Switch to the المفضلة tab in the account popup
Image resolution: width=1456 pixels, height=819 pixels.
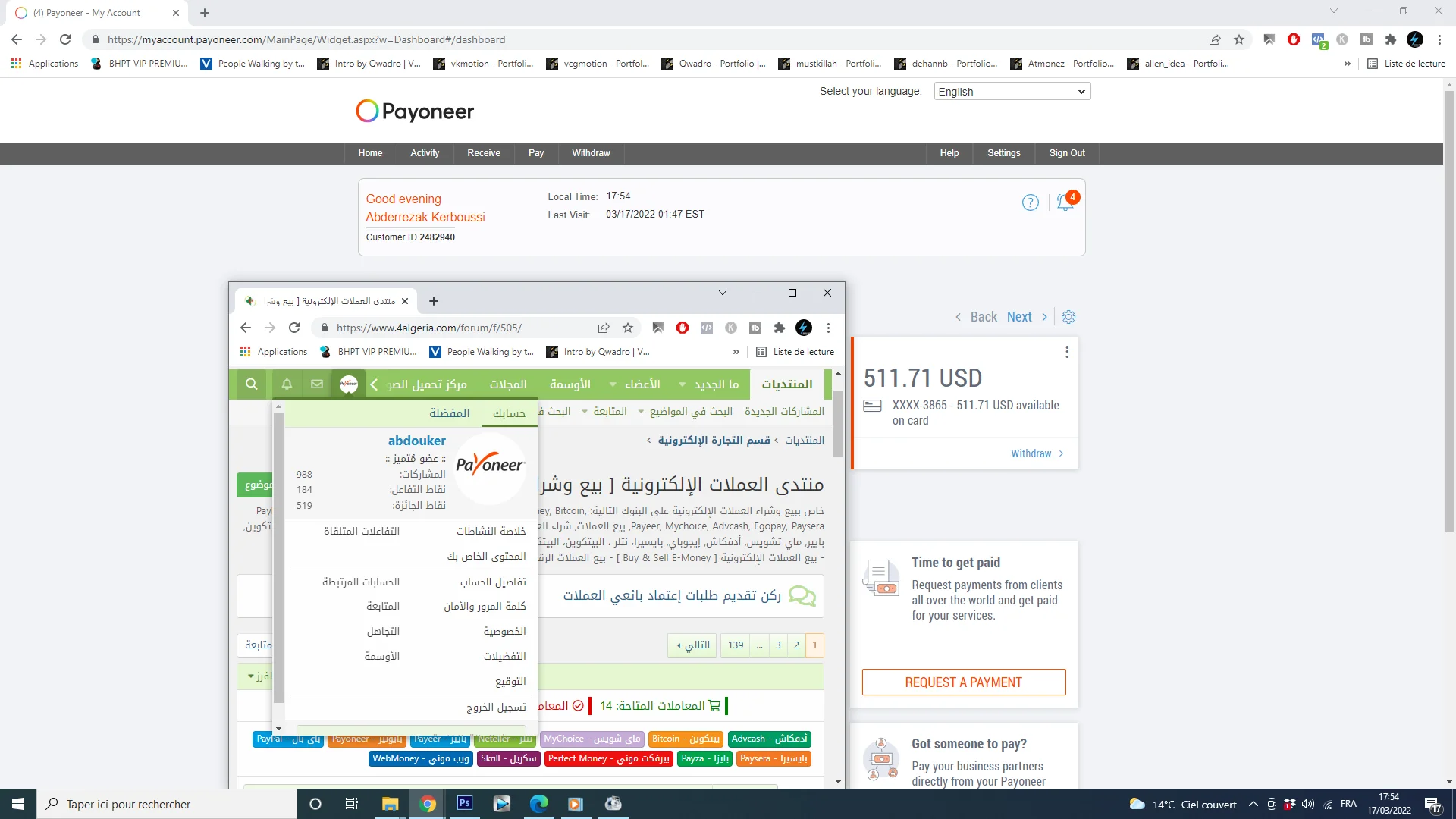pos(449,413)
